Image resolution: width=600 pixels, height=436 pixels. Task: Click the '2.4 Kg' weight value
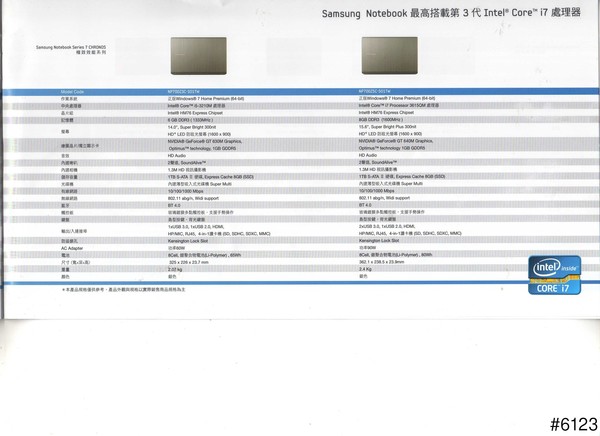(x=365, y=269)
